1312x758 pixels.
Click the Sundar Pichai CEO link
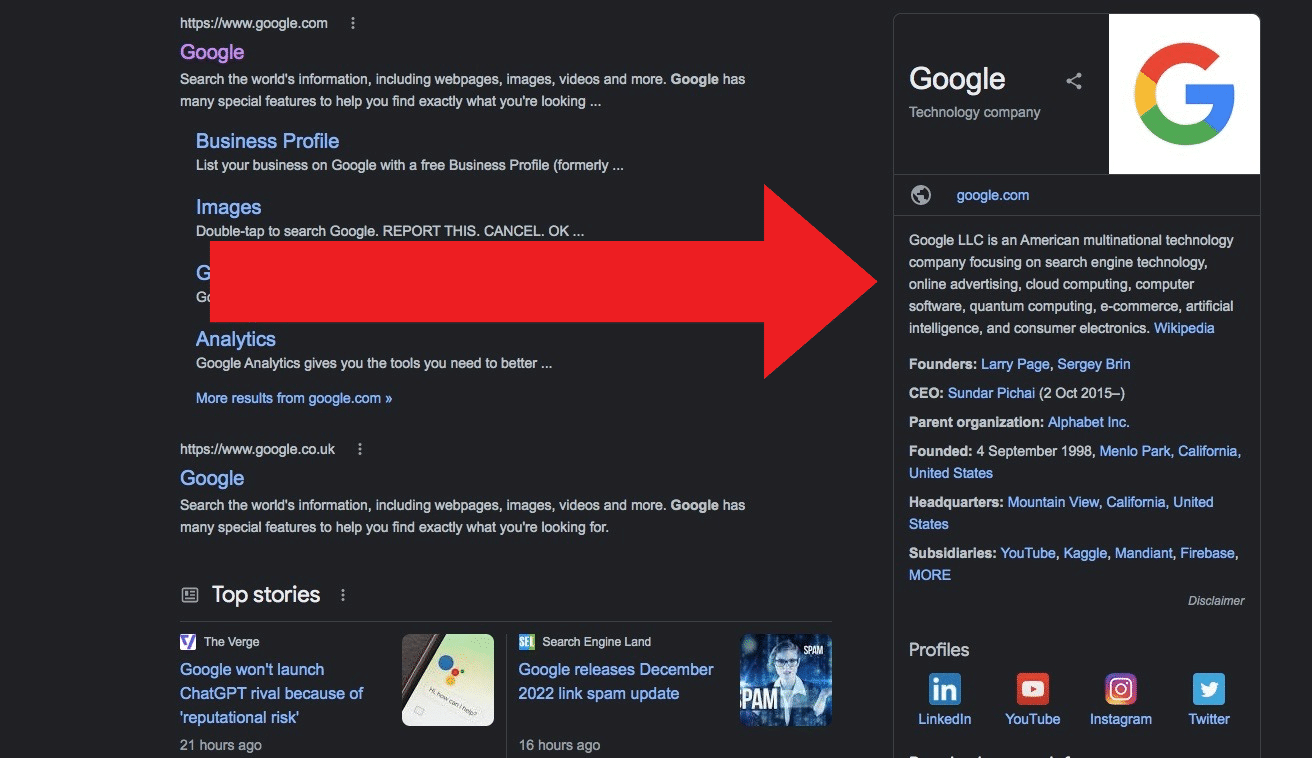pos(991,393)
